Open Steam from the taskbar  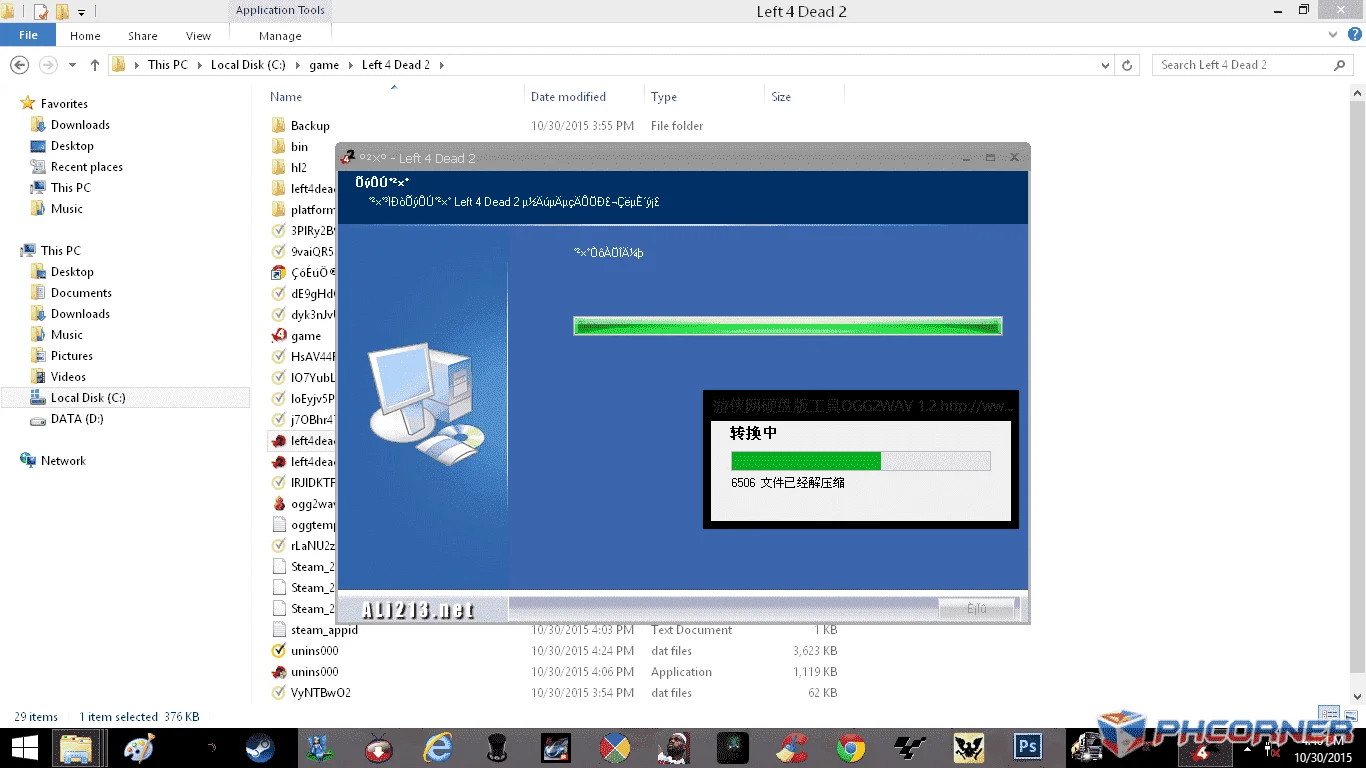(260, 748)
